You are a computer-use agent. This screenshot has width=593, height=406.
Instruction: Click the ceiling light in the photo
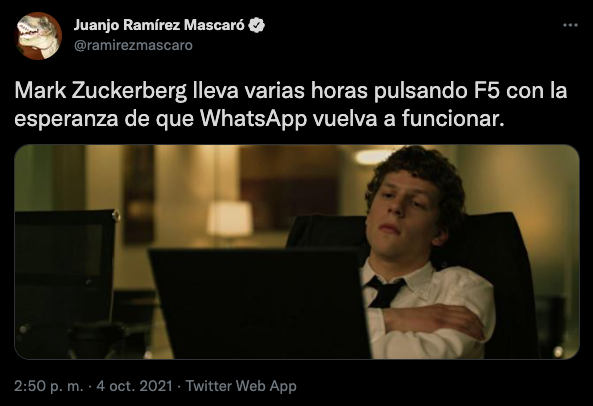[x=374, y=156]
